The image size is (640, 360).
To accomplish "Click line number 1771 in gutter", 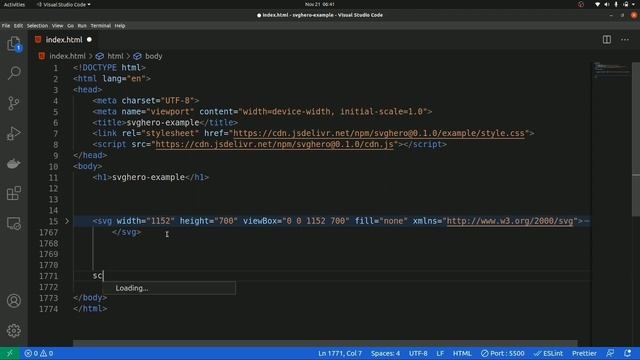I will point(49,276).
